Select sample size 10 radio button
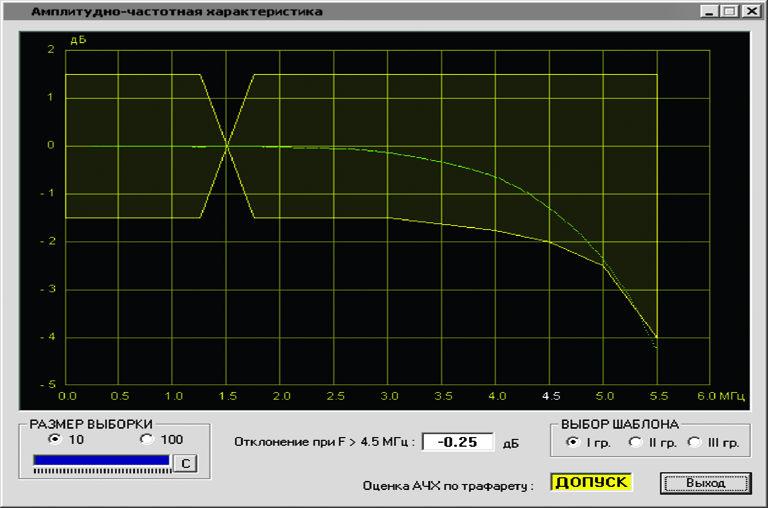Image resolution: width=768 pixels, height=508 pixels. (55, 439)
